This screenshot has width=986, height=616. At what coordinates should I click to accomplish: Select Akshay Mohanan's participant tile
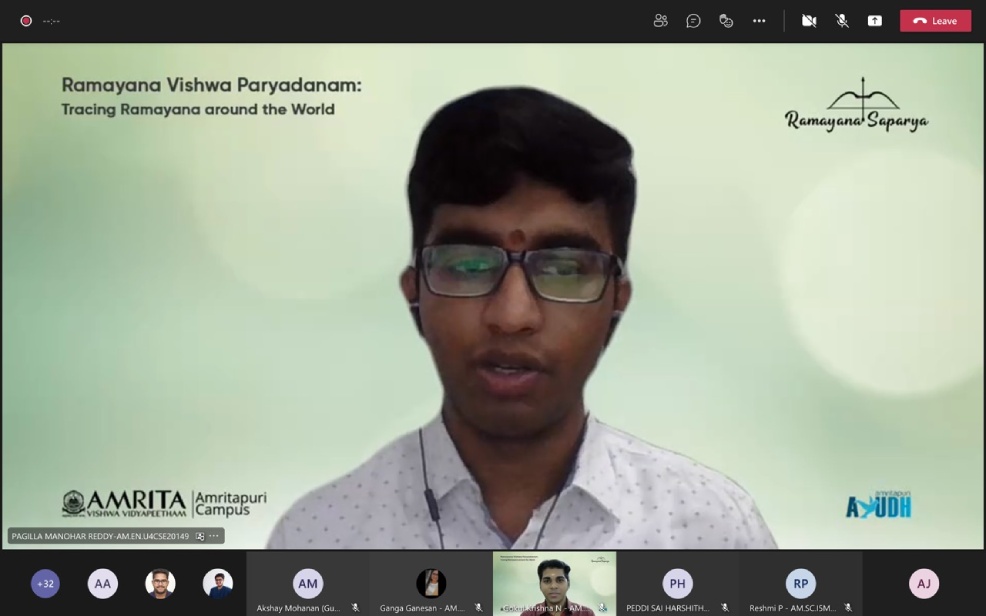pyautogui.click(x=307, y=584)
